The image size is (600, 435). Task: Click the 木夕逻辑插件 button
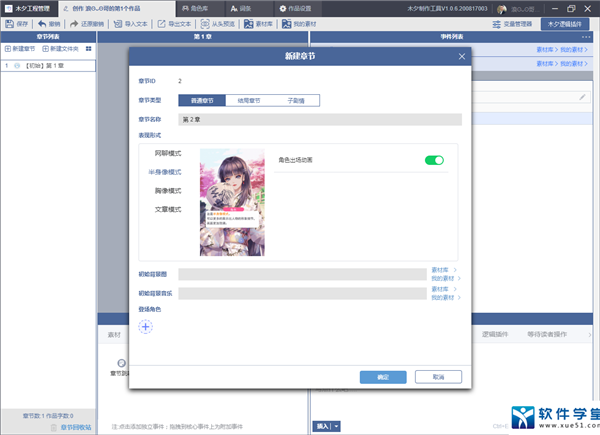pyautogui.click(x=564, y=24)
